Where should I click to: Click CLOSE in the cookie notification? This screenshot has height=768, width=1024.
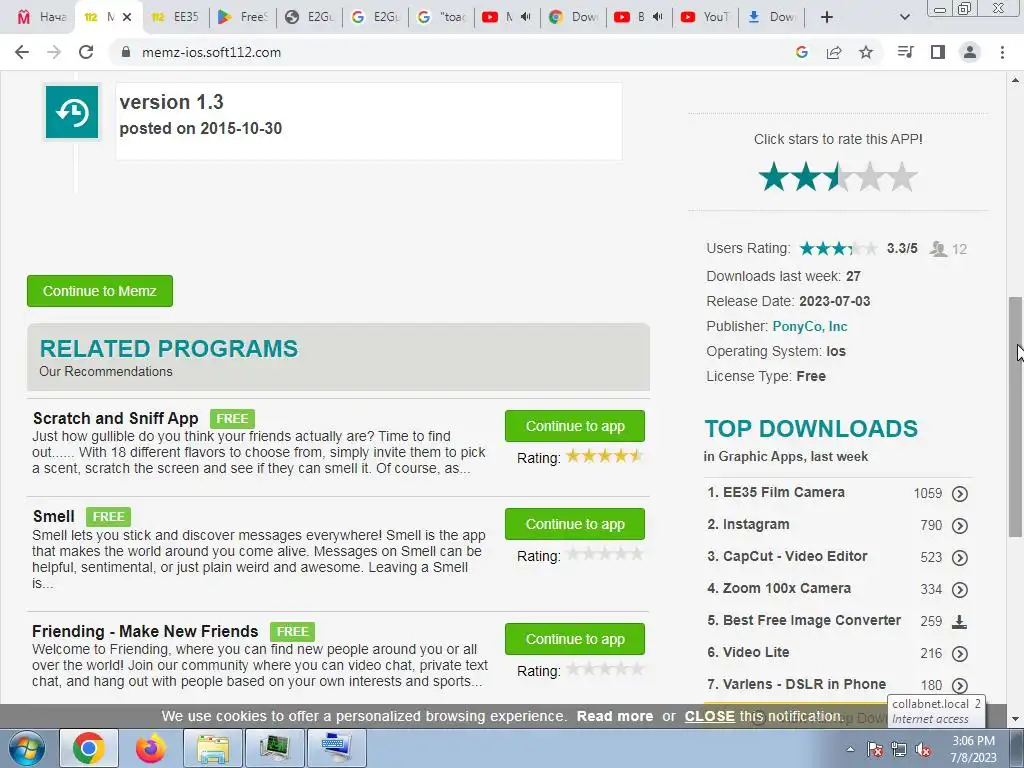pyautogui.click(x=709, y=716)
